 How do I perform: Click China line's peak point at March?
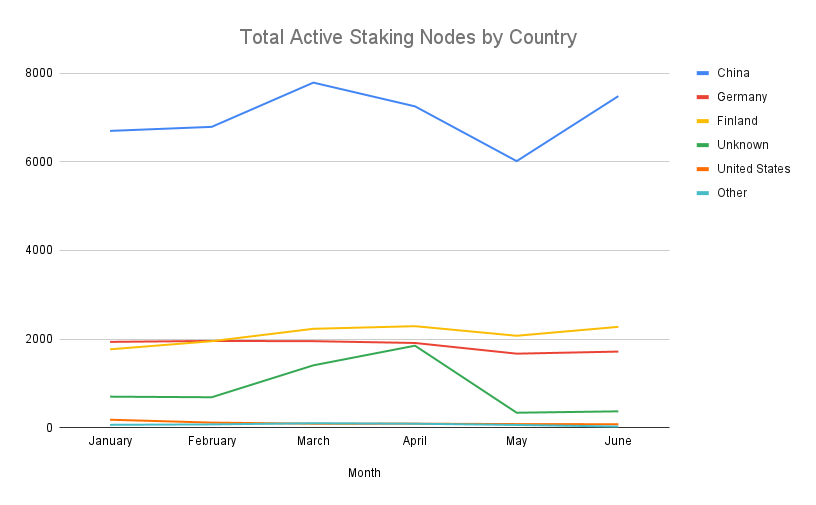coord(313,83)
